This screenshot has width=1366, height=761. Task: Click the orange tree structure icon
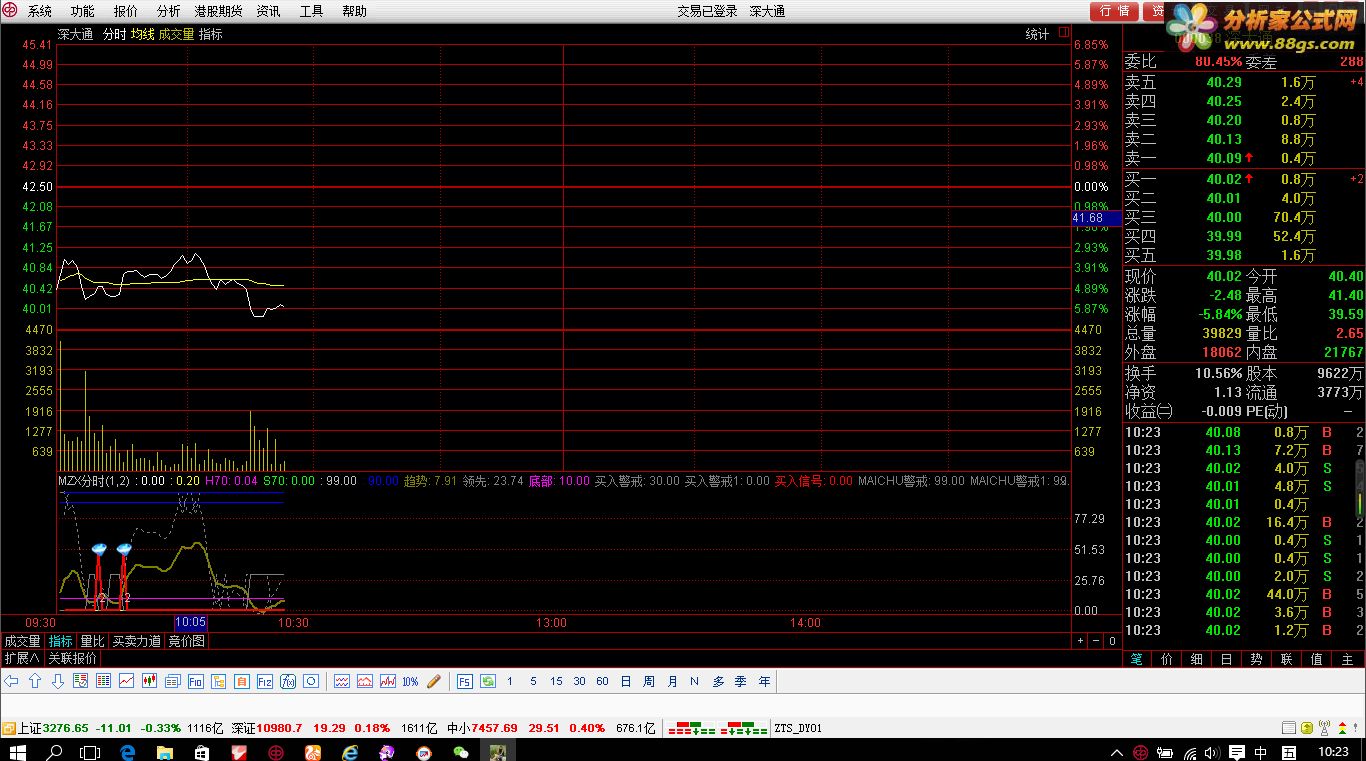click(218, 681)
